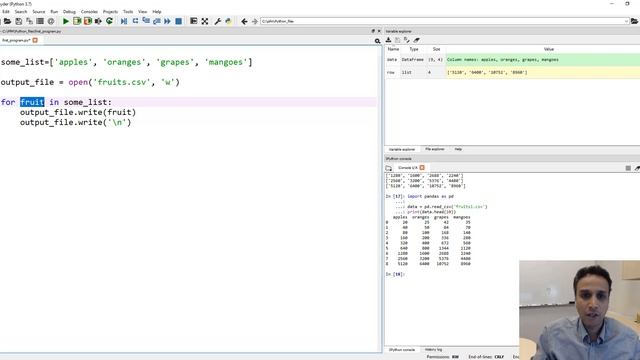Open the Search menu
The height and width of the screenshot is (360, 640).
pyautogui.click(x=20, y=11)
